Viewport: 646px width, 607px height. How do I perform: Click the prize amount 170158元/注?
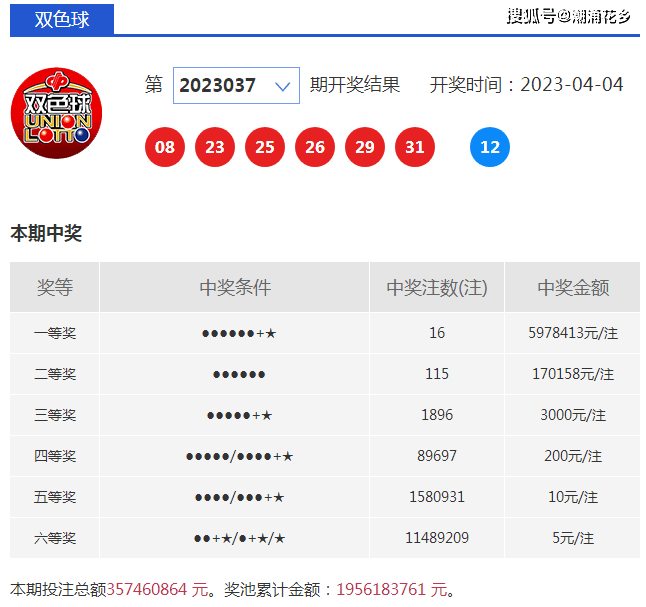pos(573,374)
